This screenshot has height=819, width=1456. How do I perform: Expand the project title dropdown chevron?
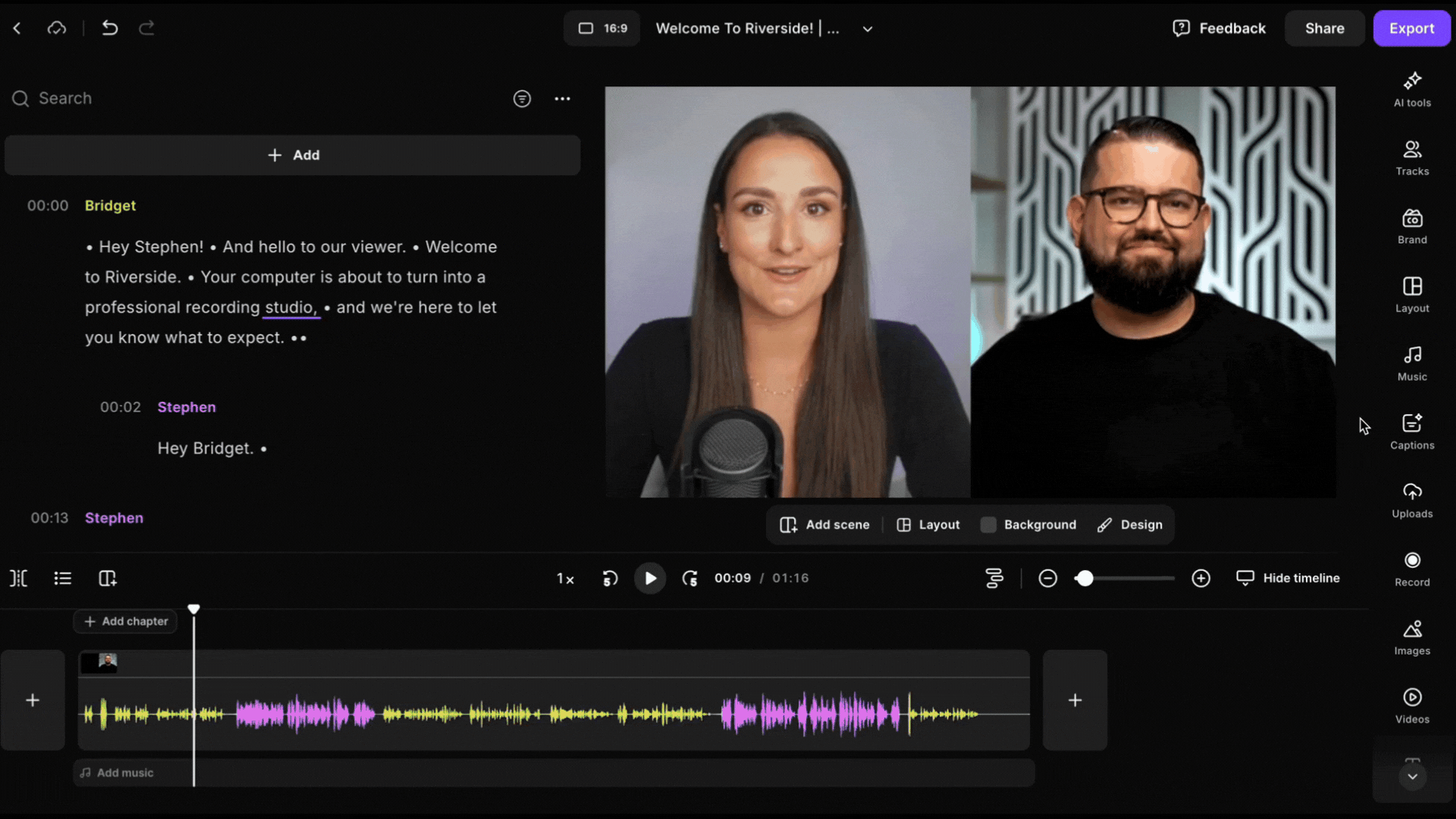(x=868, y=29)
